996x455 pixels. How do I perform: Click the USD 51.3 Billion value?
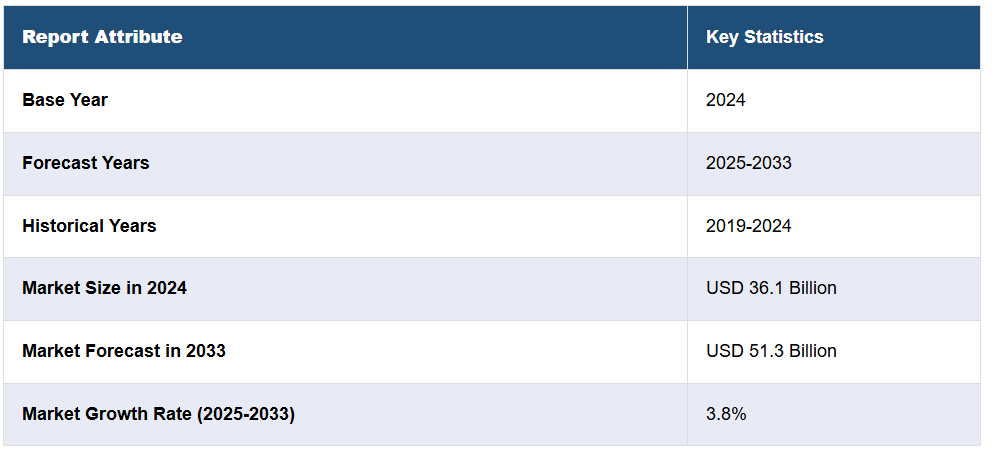tap(771, 351)
